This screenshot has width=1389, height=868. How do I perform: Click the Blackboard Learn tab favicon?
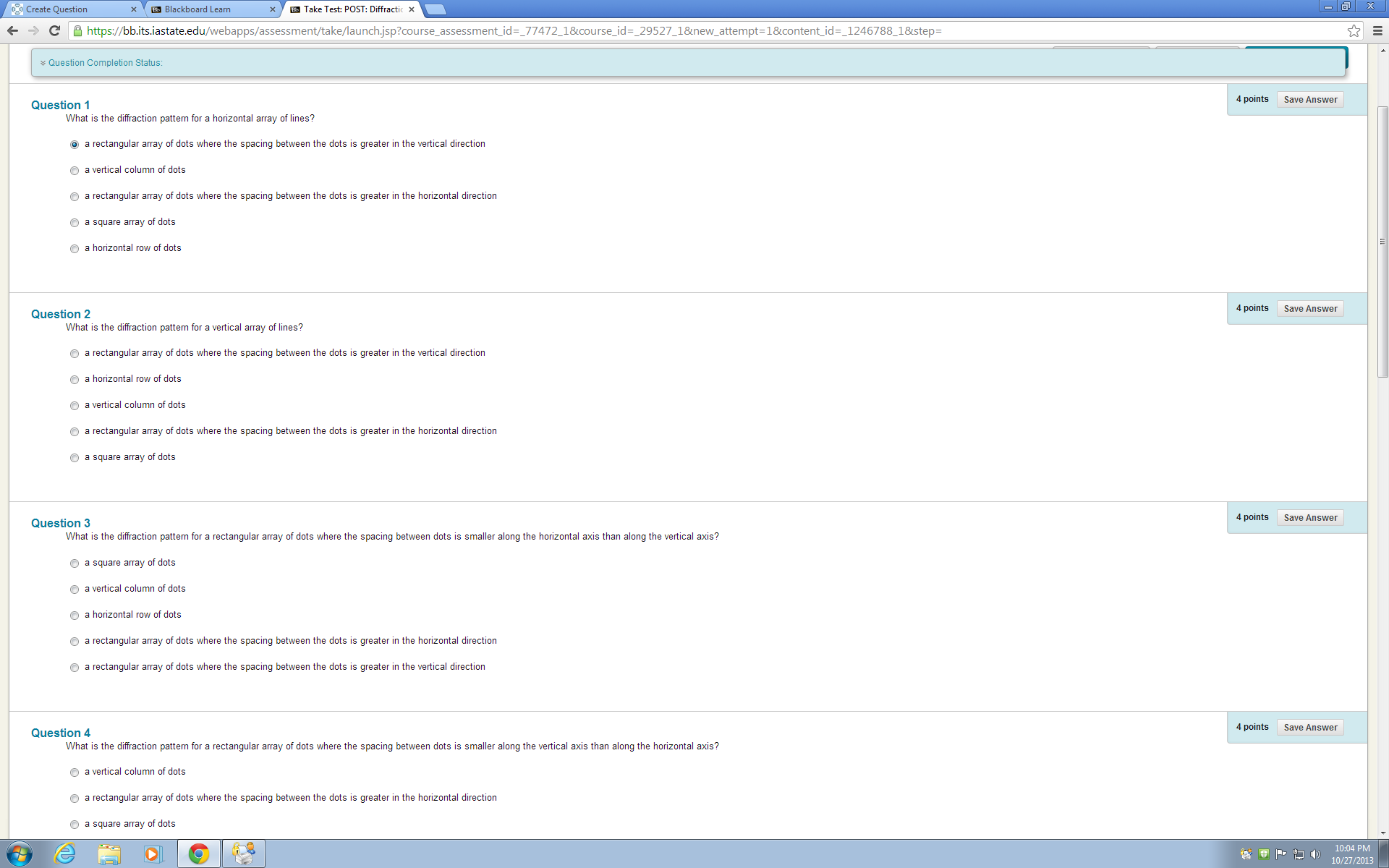point(156,9)
